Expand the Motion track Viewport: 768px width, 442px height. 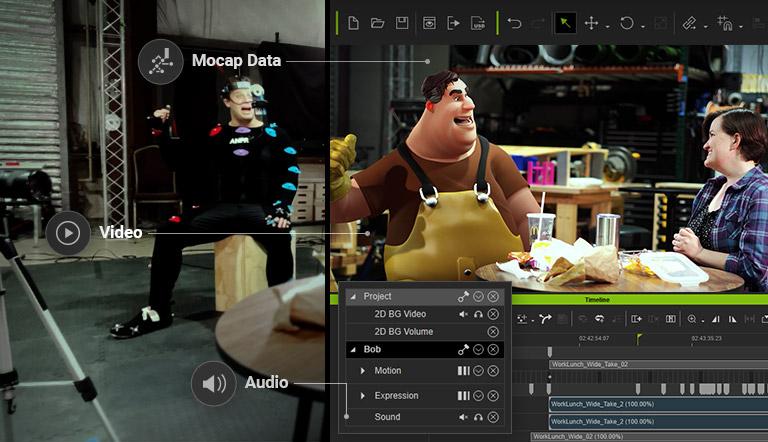pos(363,371)
